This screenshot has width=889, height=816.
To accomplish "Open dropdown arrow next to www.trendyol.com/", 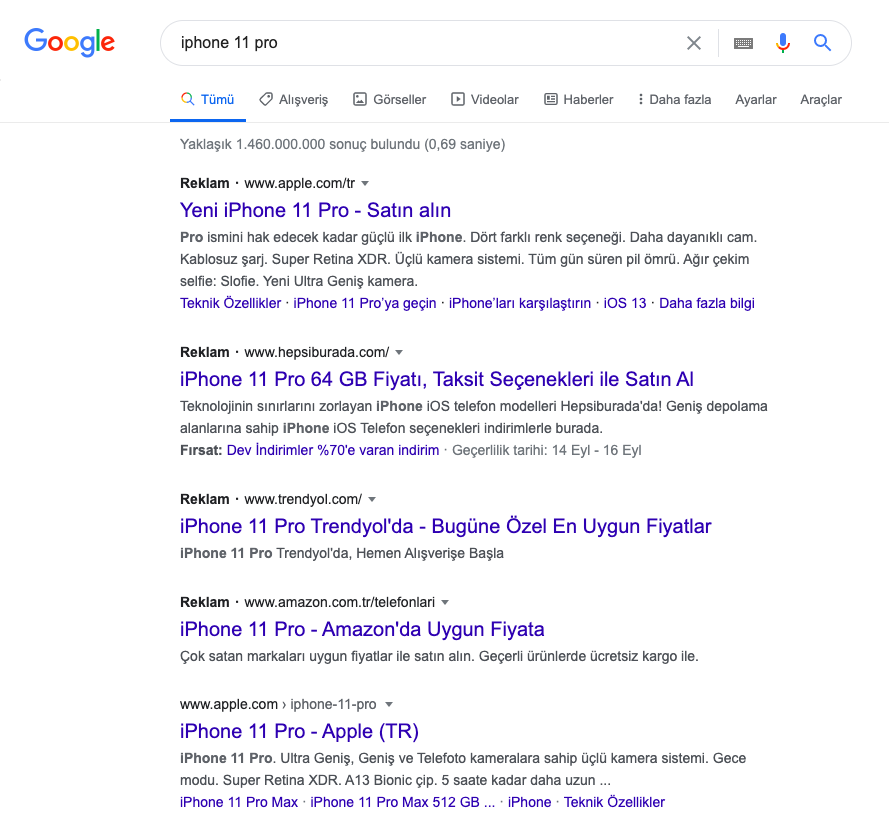I will 372,499.
